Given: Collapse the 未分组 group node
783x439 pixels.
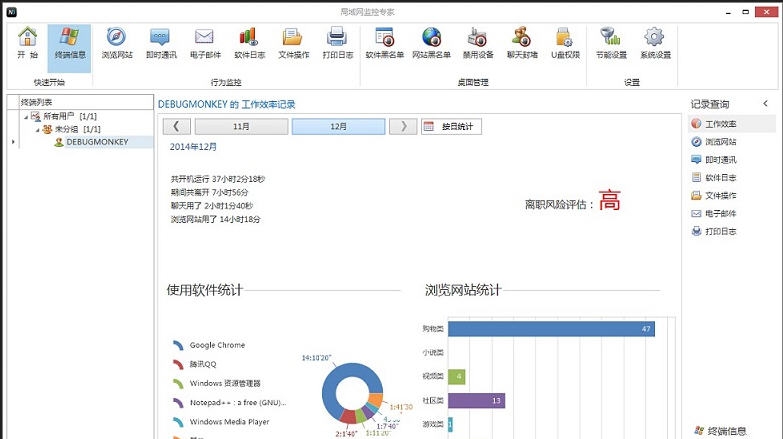Looking at the screenshot, I should click(x=37, y=130).
